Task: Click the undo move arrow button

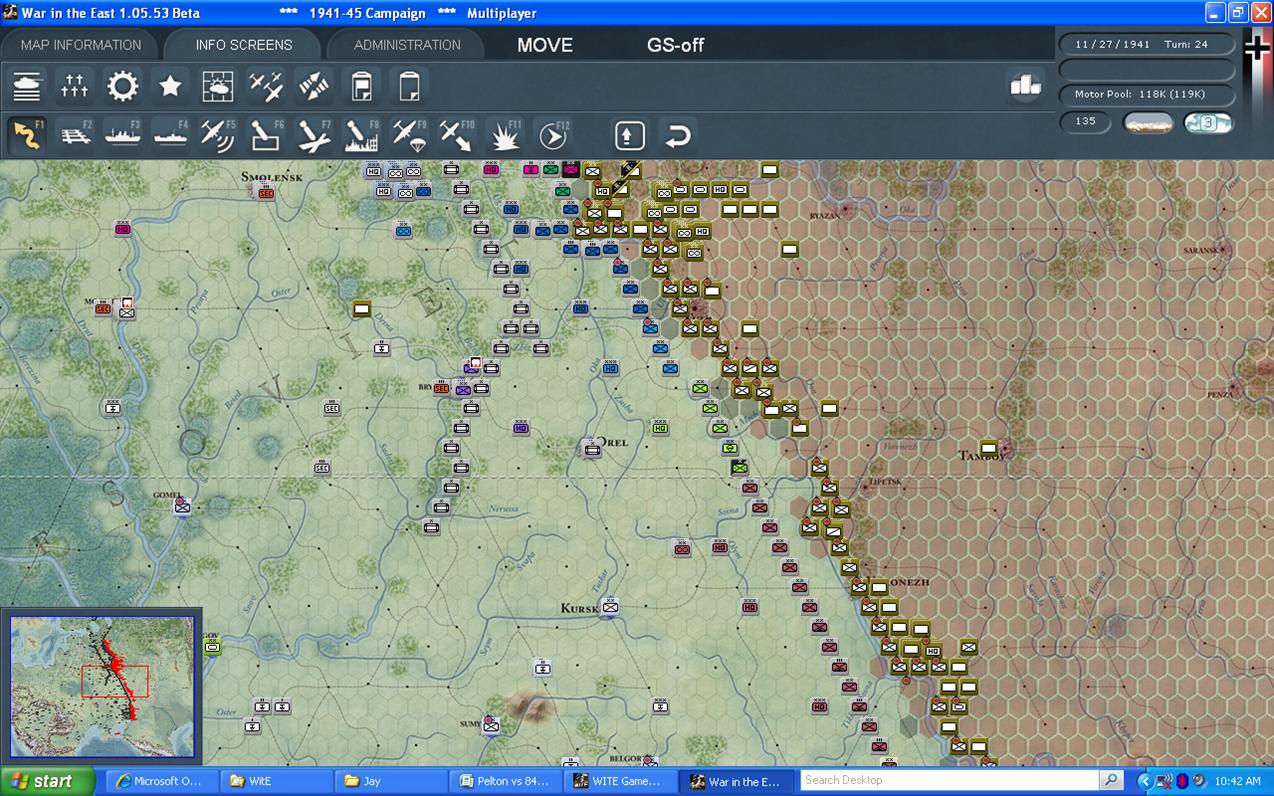Action: [x=677, y=135]
